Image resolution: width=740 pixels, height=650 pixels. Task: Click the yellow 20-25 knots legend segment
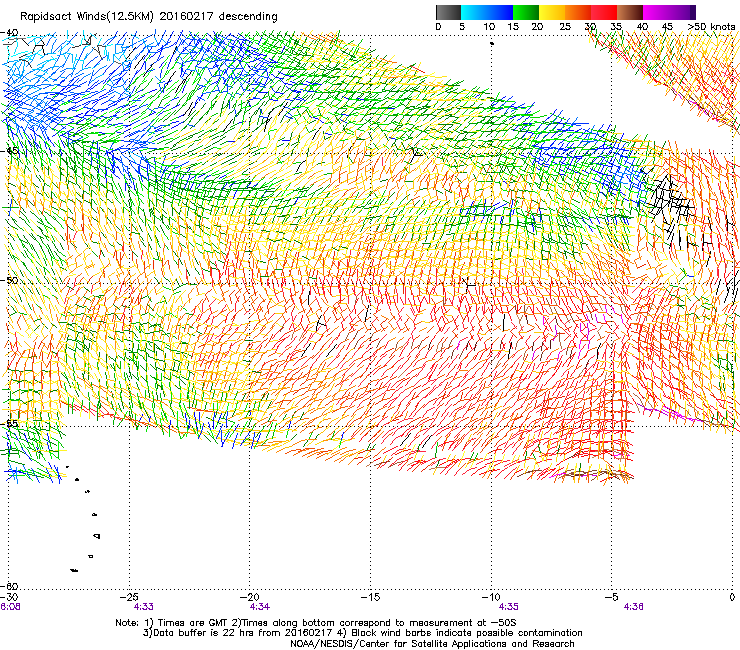tap(552, 12)
